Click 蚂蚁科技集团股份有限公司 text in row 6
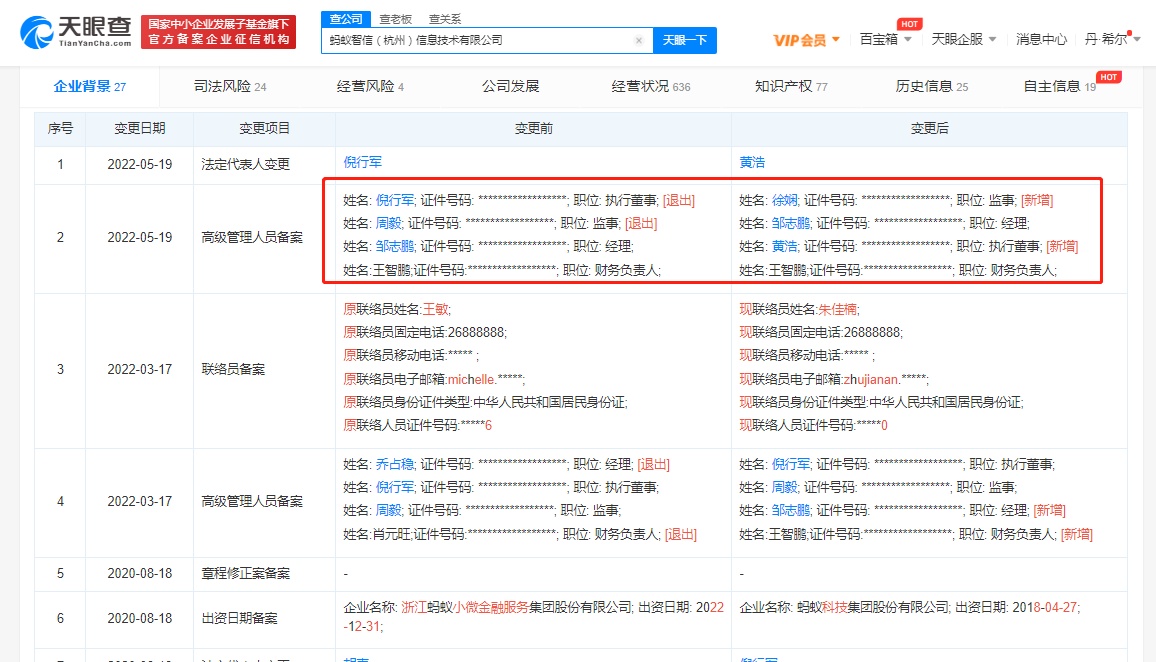This screenshot has width=1156, height=662. tap(873, 607)
